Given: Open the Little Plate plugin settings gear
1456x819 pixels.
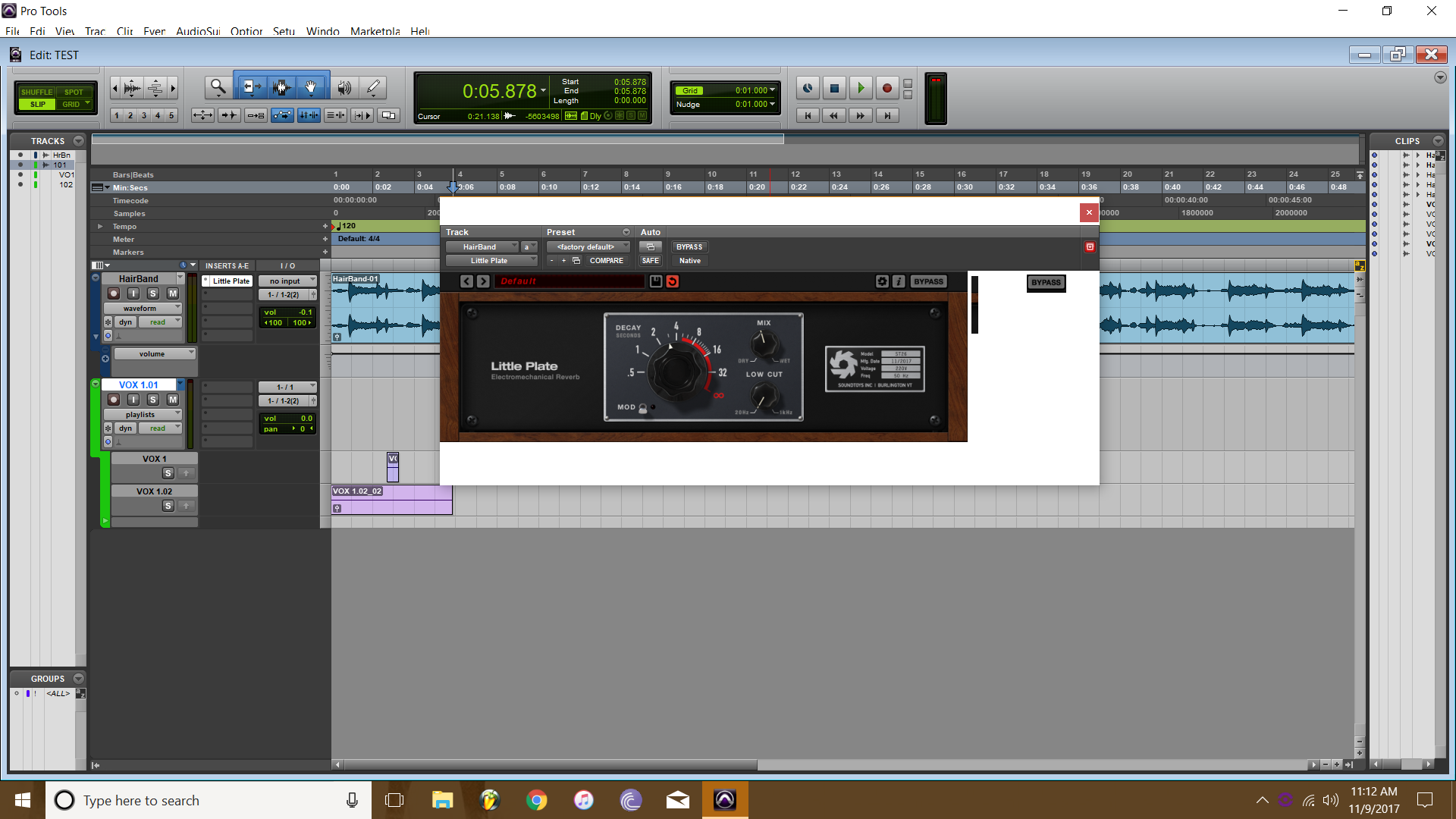Looking at the screenshot, I should 882,281.
